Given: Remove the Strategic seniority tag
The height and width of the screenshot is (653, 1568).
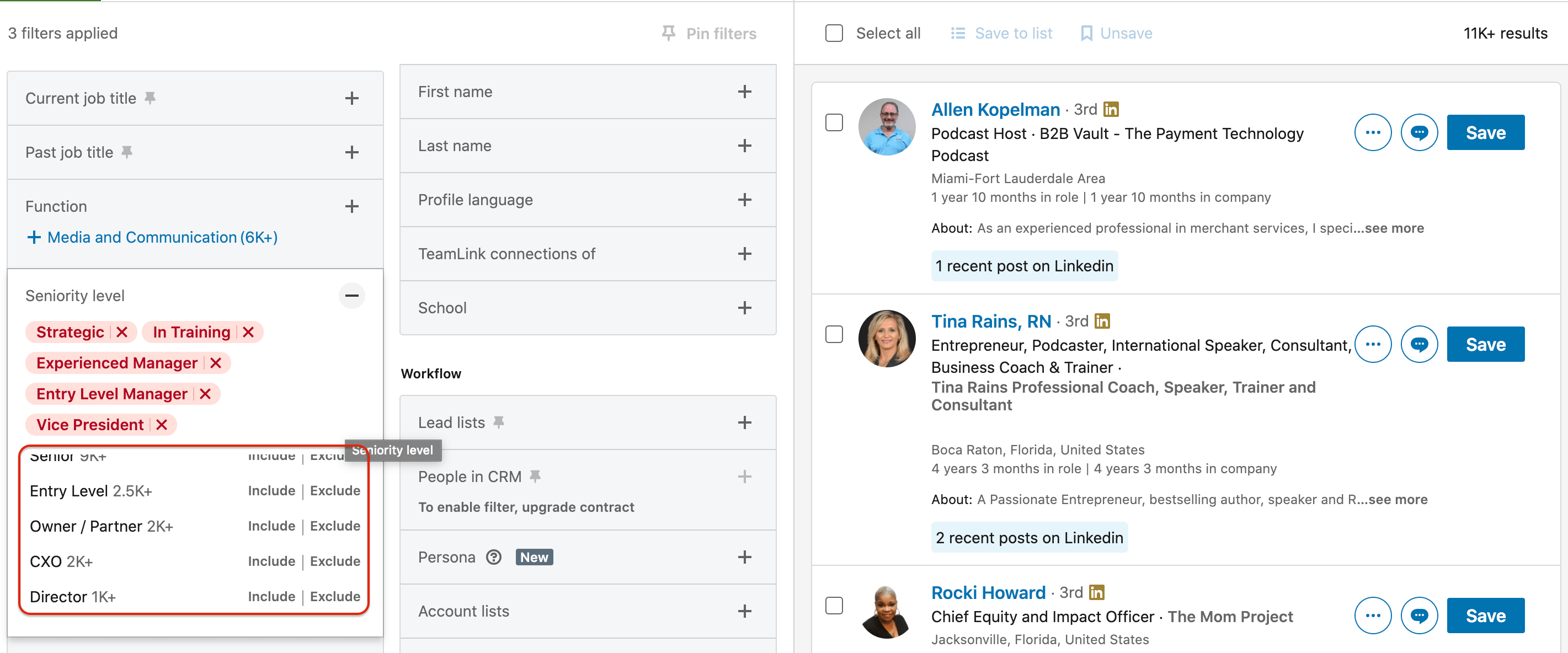Looking at the screenshot, I should tap(122, 332).
